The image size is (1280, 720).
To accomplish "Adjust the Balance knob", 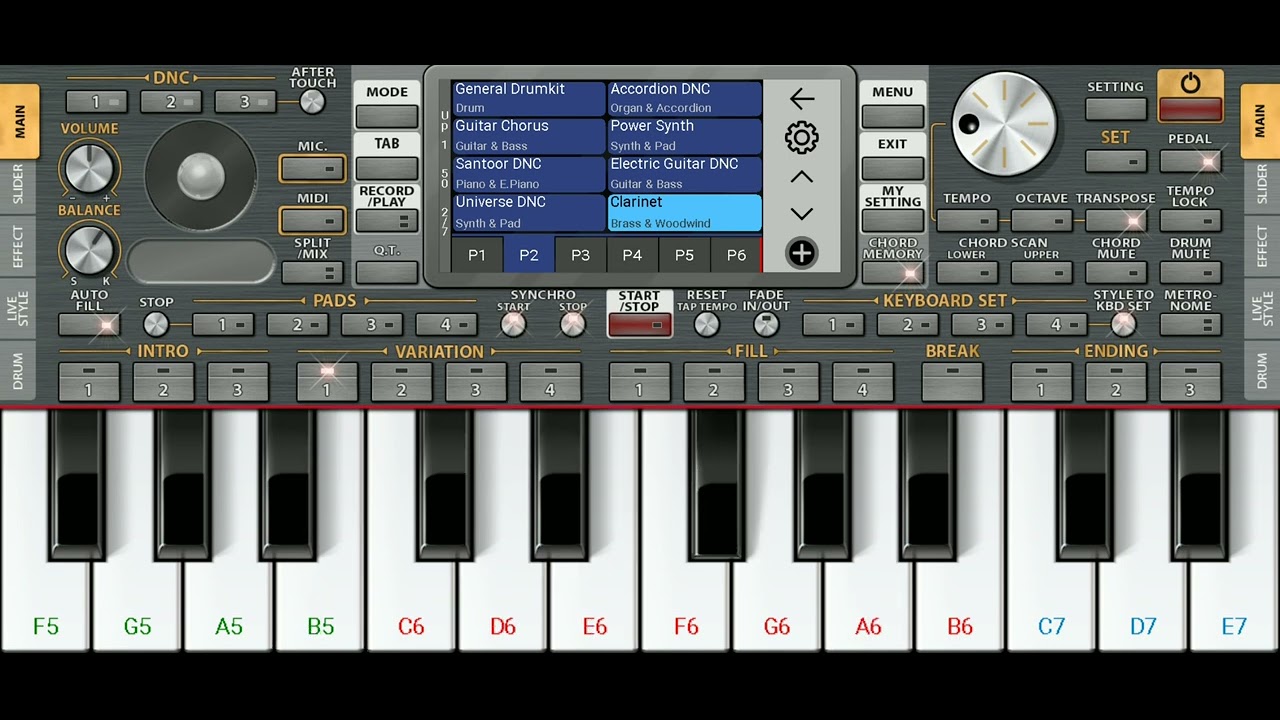I will [89, 248].
